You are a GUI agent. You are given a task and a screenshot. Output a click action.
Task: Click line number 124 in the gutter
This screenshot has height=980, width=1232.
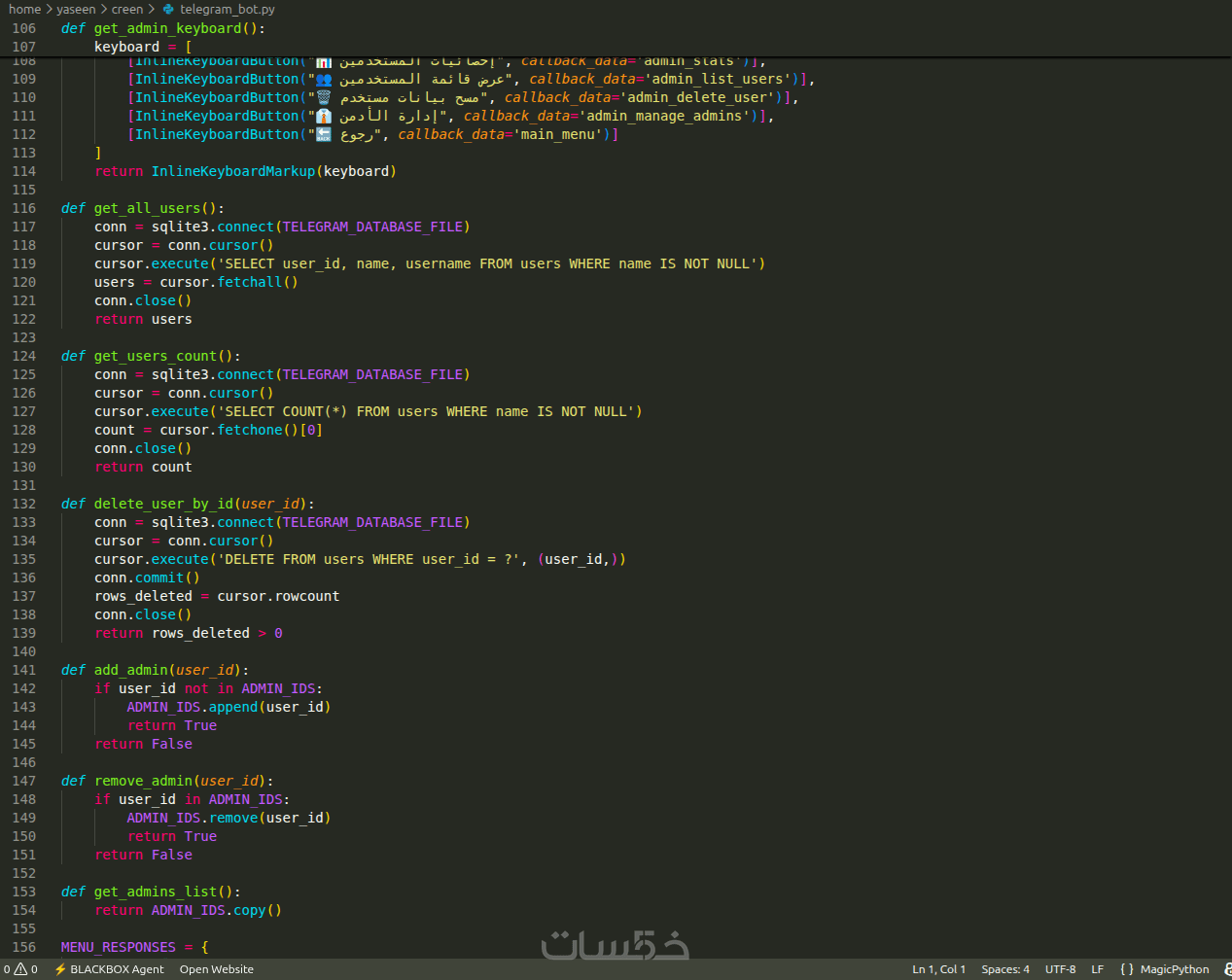pos(24,356)
